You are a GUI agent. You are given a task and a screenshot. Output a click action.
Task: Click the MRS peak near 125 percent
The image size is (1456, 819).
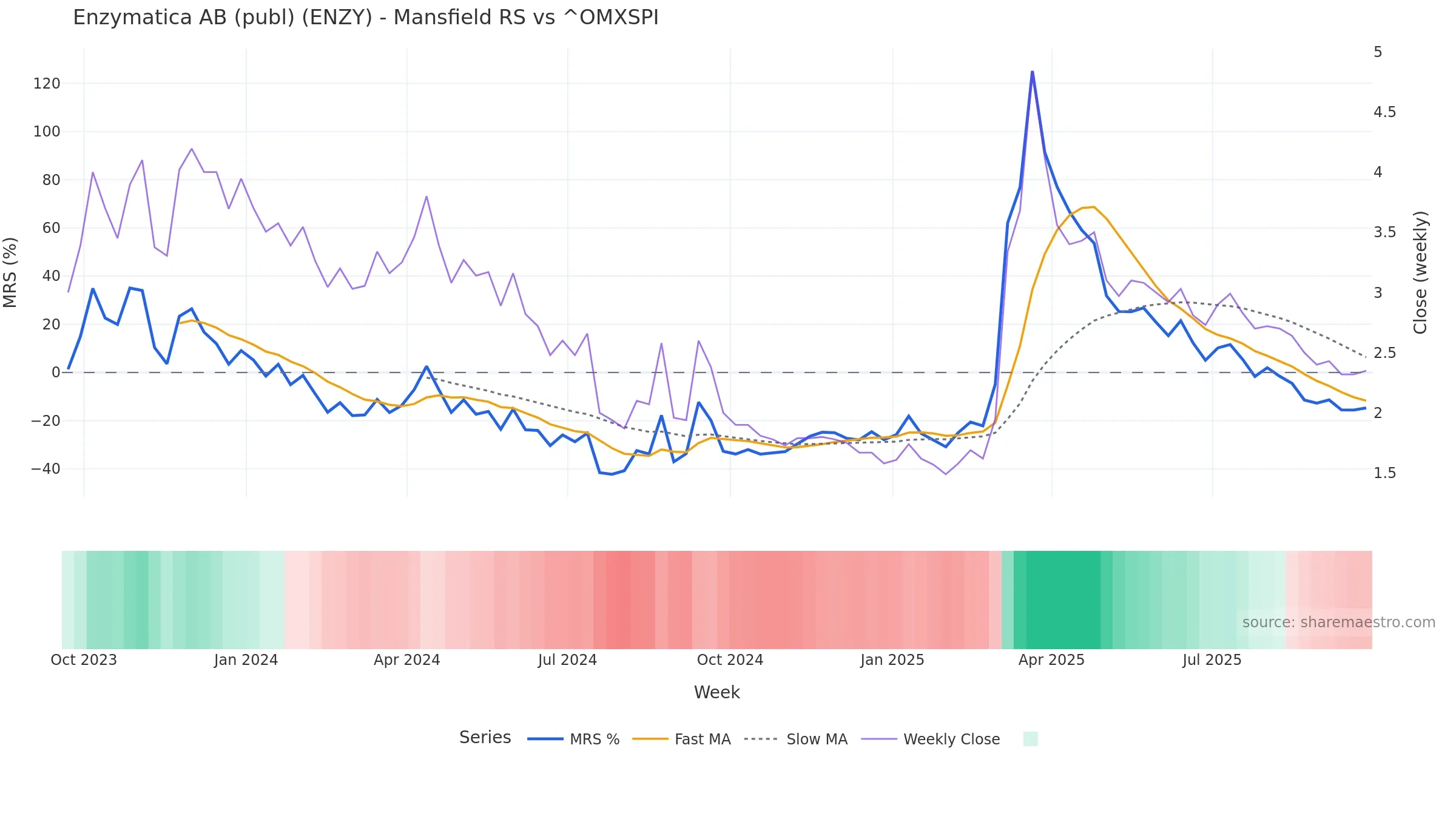coord(1033,72)
